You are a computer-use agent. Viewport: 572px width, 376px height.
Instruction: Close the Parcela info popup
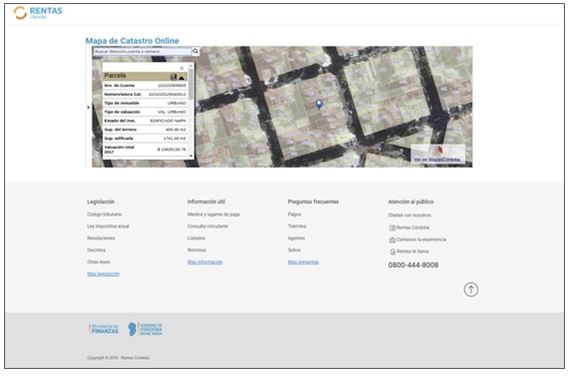[182, 68]
